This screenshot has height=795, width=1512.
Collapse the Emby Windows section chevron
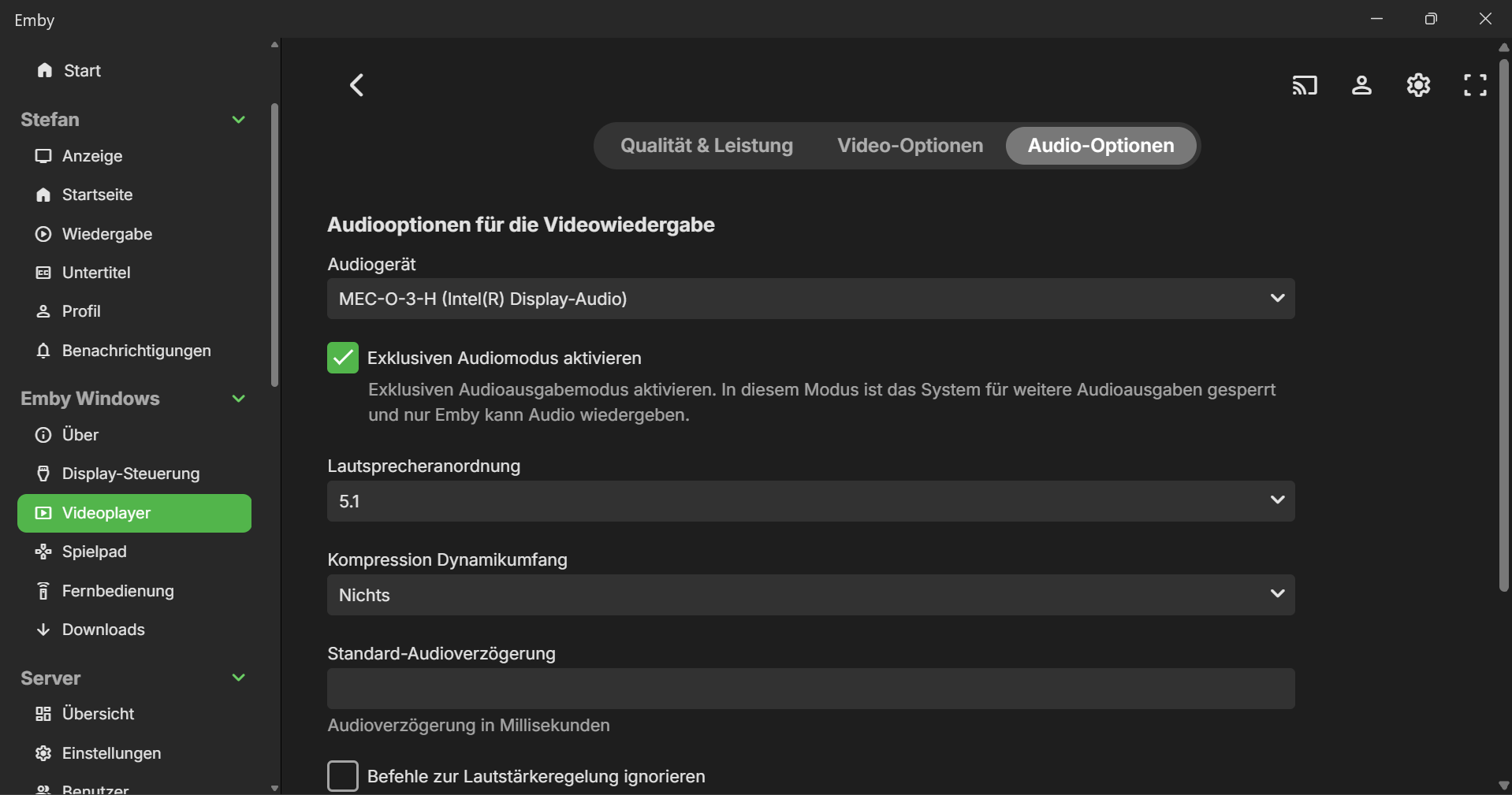[238, 399]
